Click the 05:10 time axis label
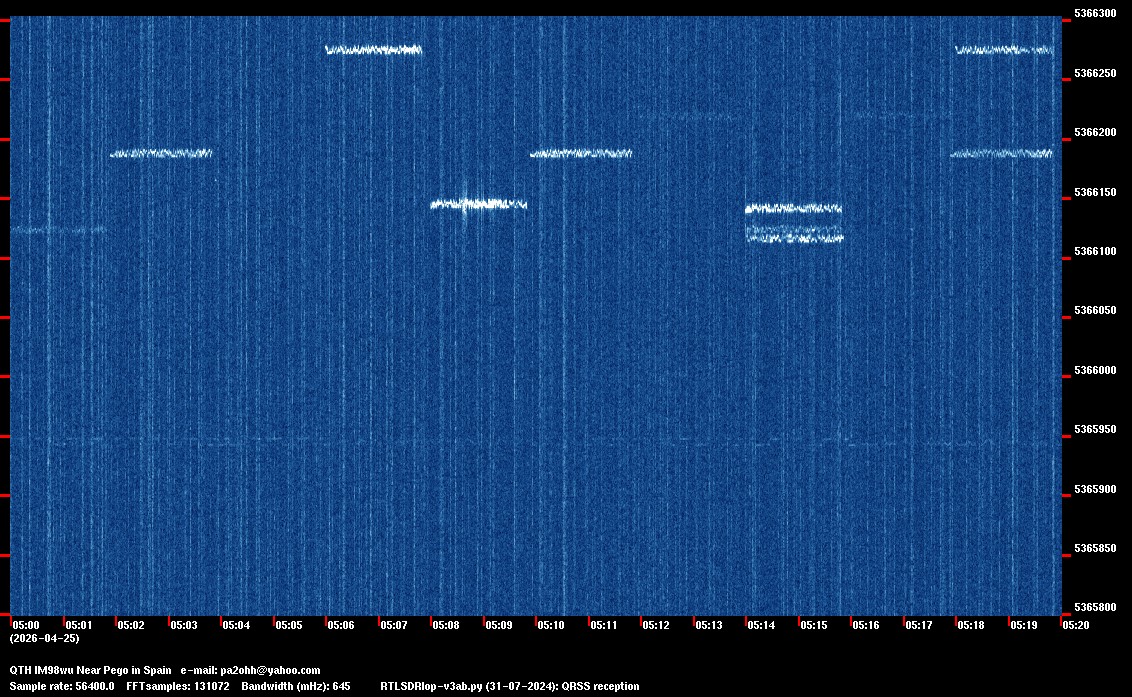The width and height of the screenshot is (1132, 697). click(x=551, y=625)
